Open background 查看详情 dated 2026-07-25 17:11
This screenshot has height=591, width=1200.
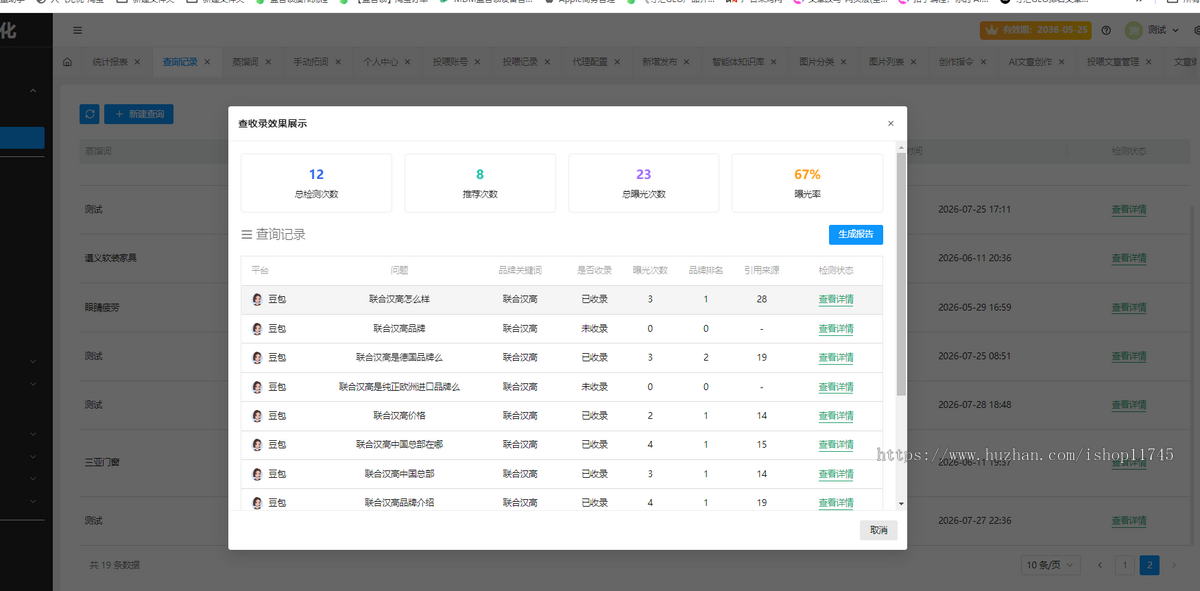(x=1129, y=210)
